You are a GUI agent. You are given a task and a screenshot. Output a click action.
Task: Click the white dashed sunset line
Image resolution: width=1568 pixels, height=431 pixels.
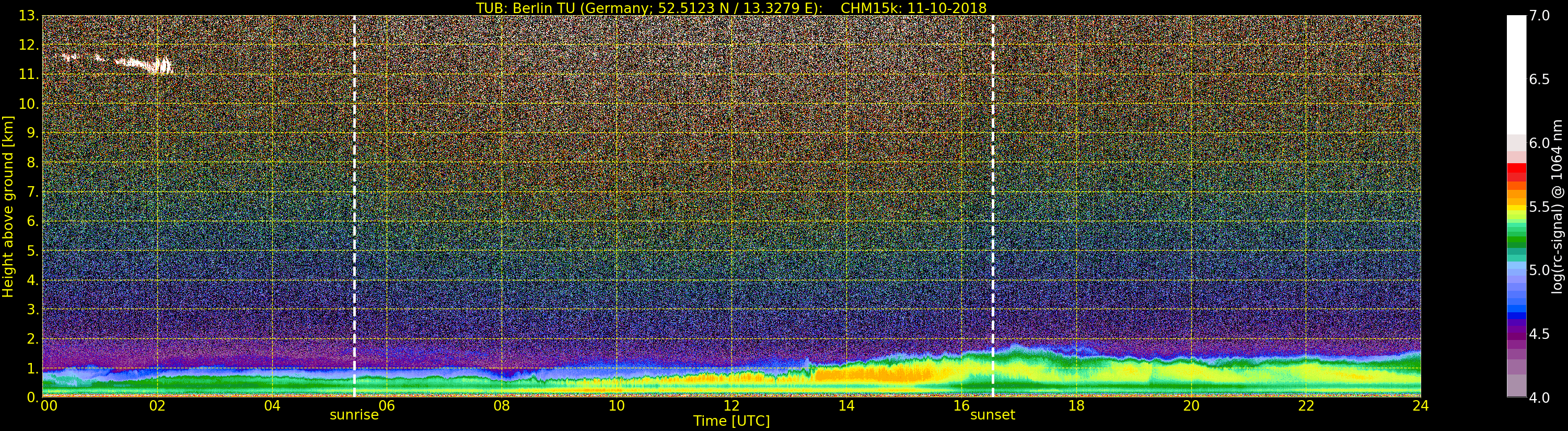tap(993, 206)
